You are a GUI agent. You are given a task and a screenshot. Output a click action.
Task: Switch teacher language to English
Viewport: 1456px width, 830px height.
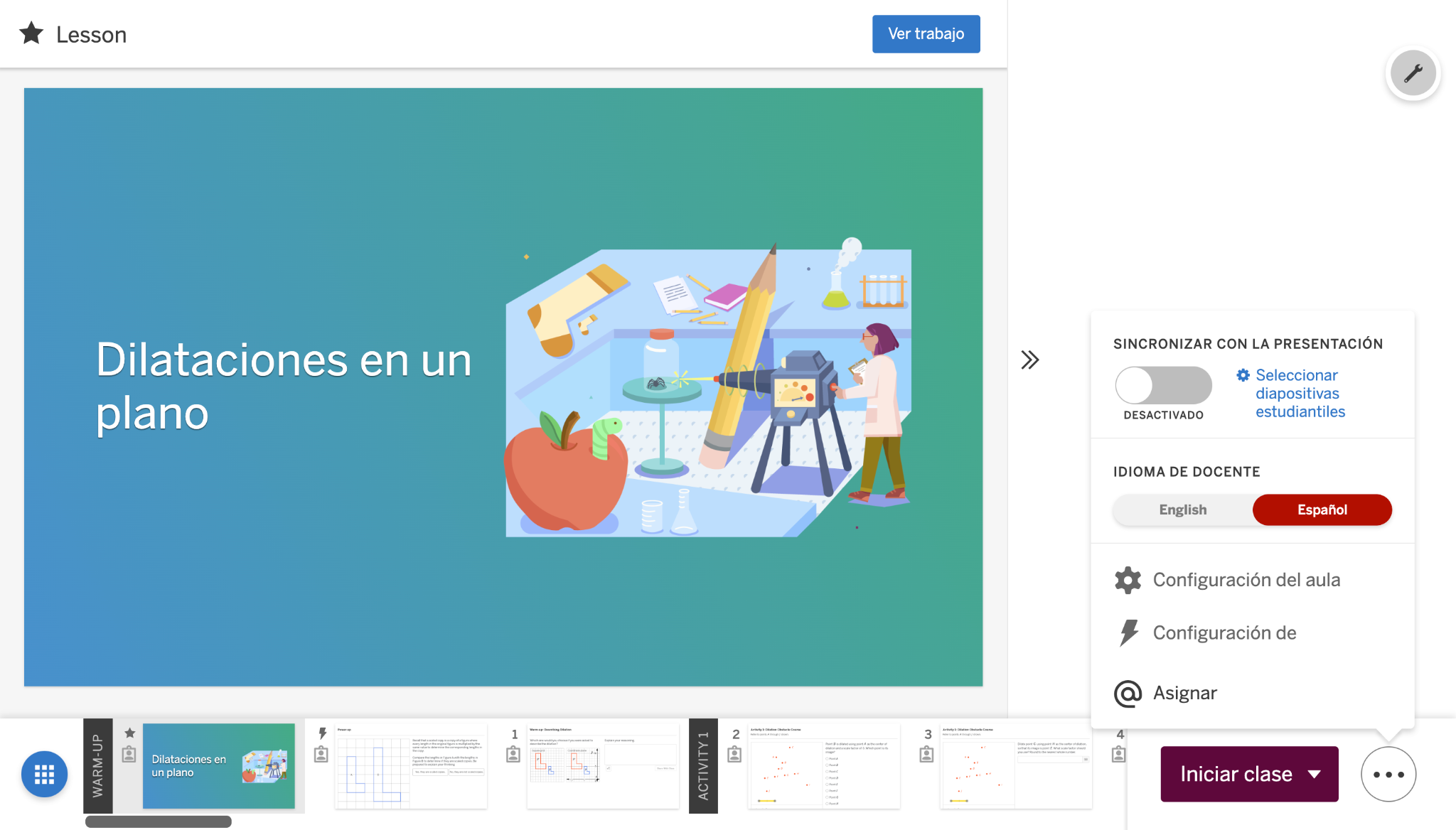tap(1182, 510)
